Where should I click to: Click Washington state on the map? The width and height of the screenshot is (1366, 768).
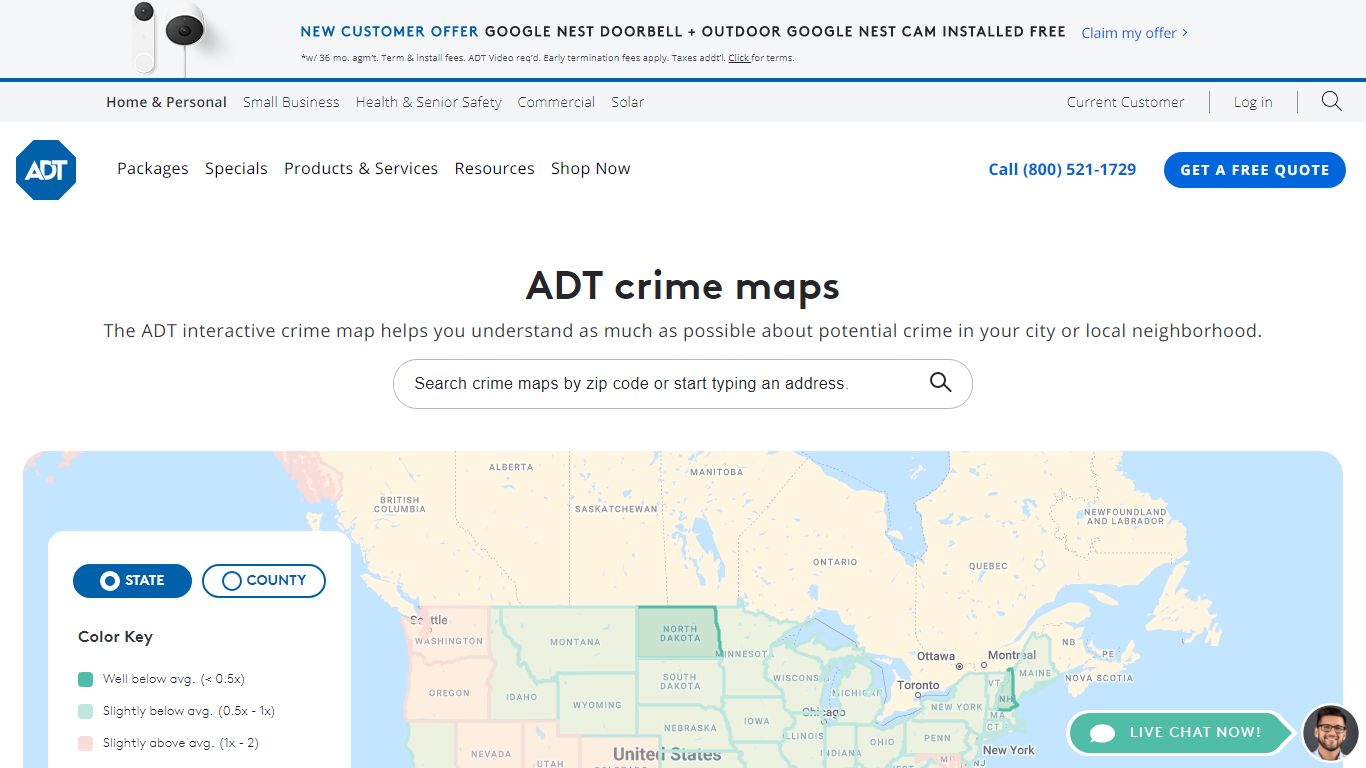tap(447, 636)
